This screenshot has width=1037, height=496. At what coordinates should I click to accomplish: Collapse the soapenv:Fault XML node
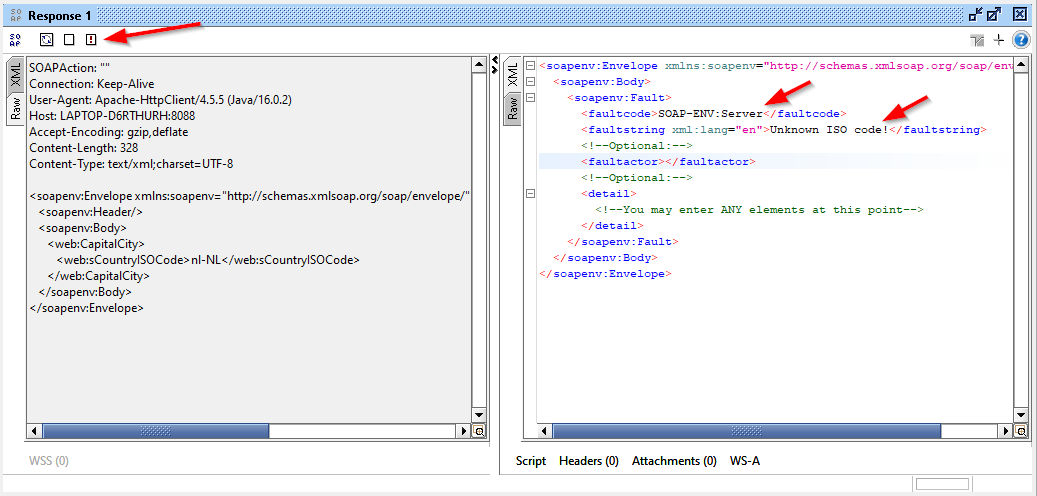(530, 97)
